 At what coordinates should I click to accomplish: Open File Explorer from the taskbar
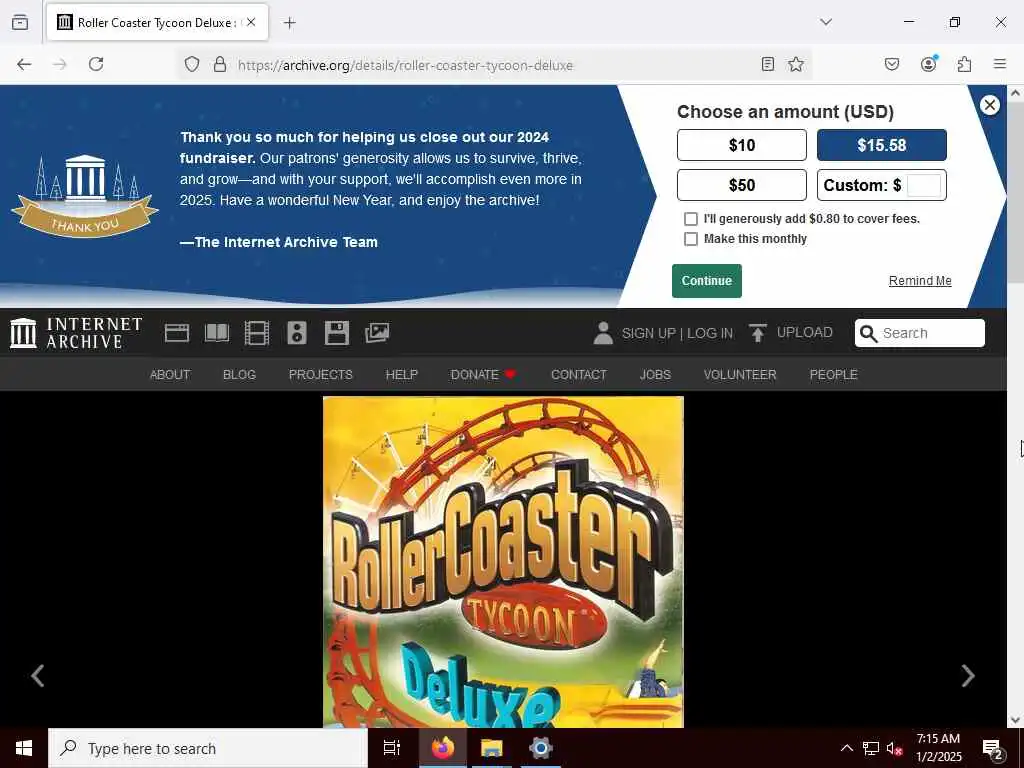[491, 748]
